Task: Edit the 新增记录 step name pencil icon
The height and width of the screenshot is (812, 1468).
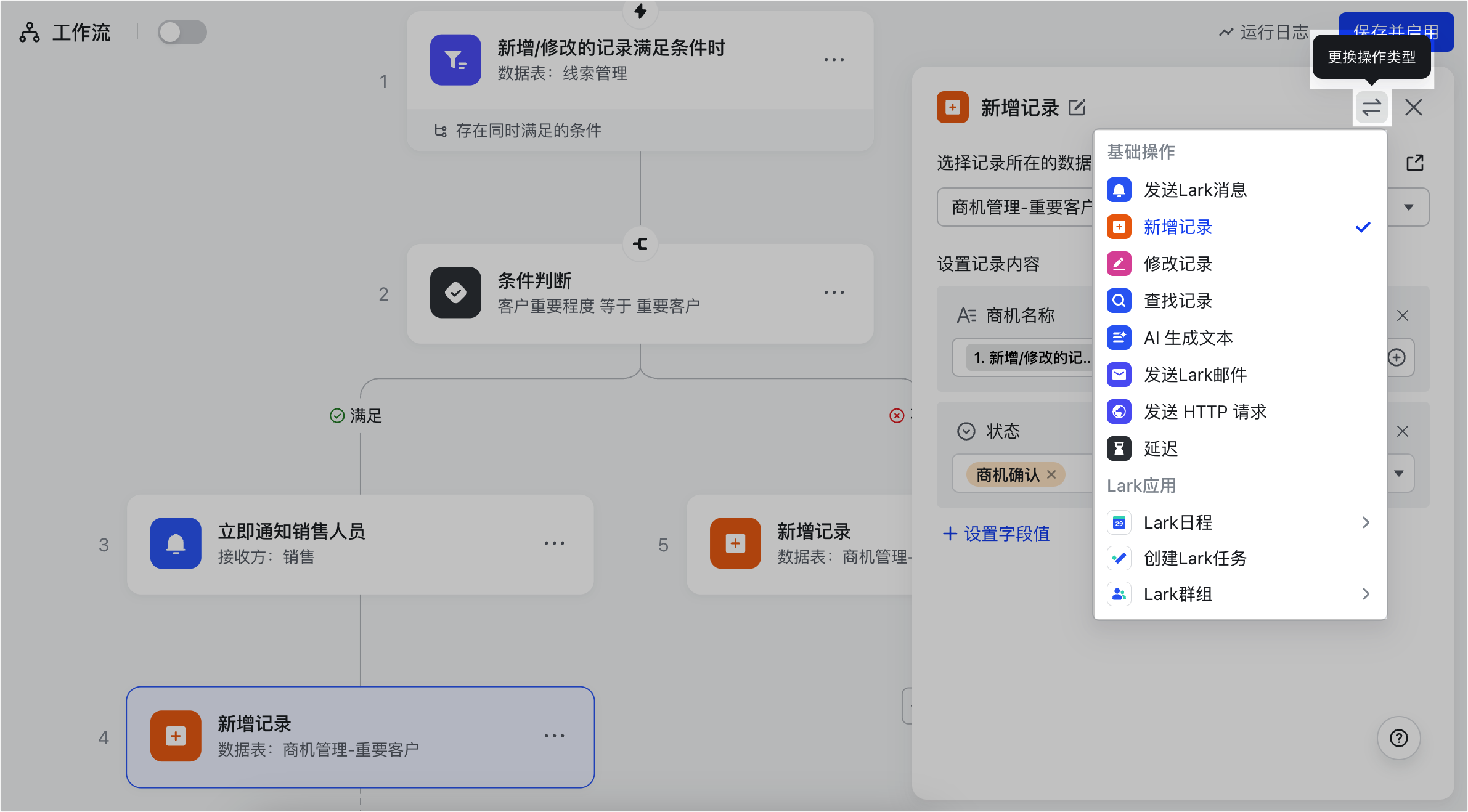Action: (1077, 108)
